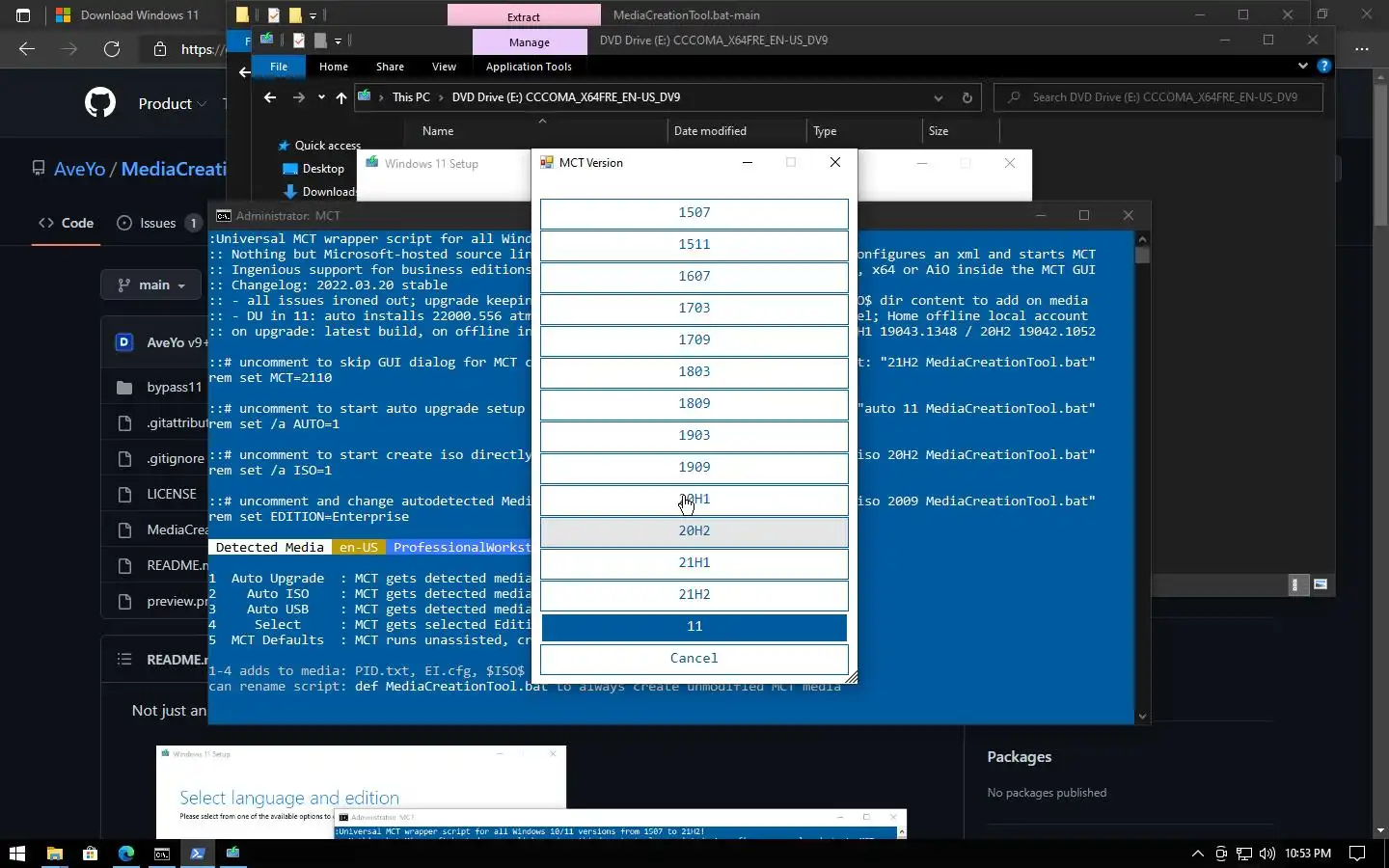Click This PC in the address breadcrumb
The height and width of the screenshot is (868, 1389).
(411, 97)
